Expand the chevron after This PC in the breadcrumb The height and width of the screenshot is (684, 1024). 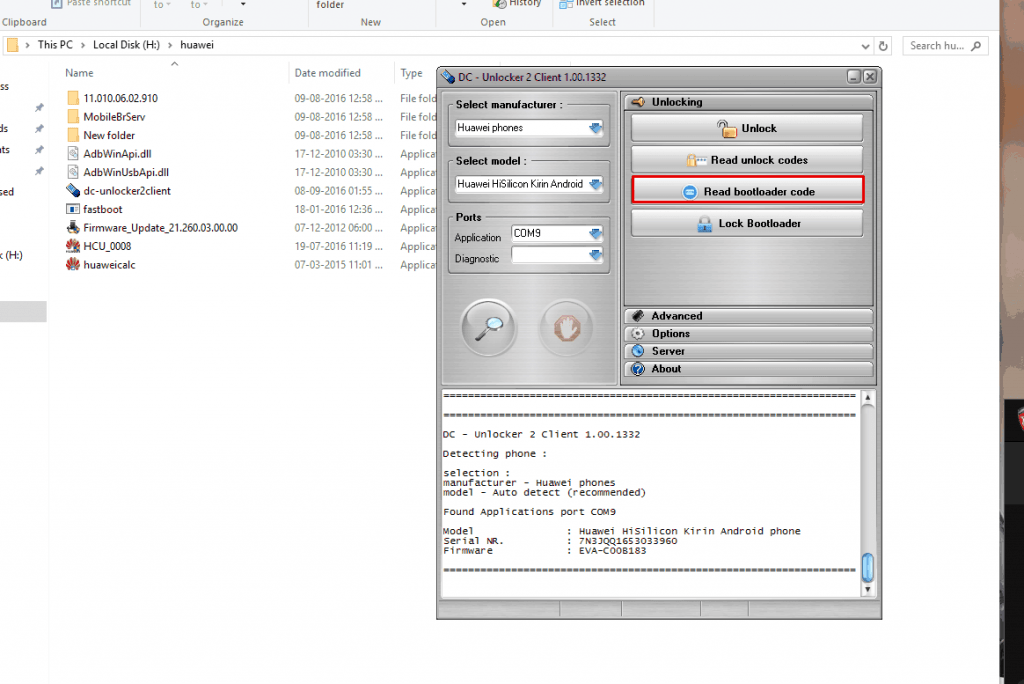(x=83, y=45)
